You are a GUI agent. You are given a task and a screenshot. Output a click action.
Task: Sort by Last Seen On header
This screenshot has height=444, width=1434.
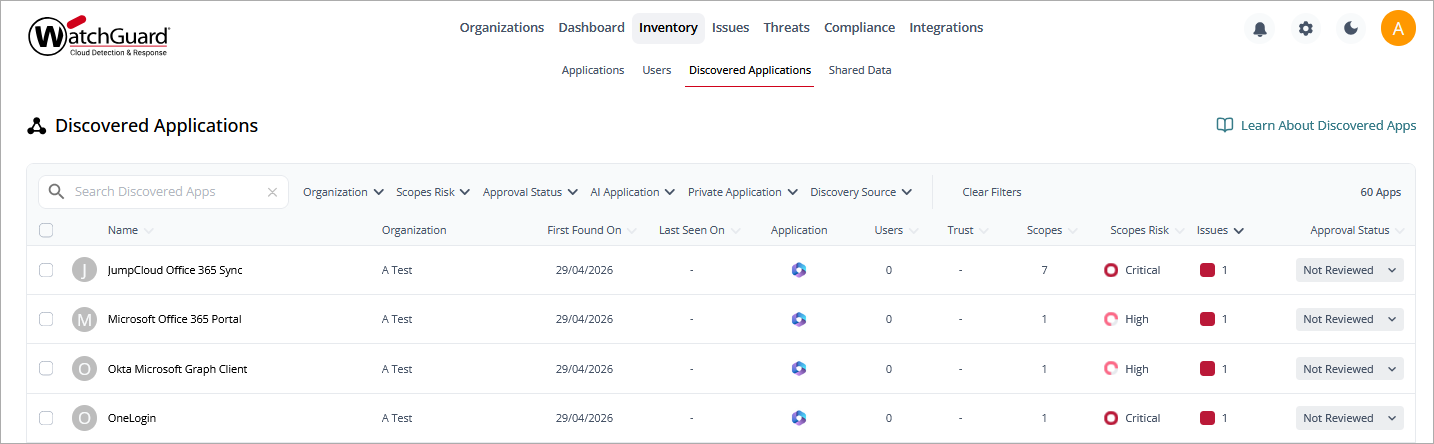tap(692, 230)
